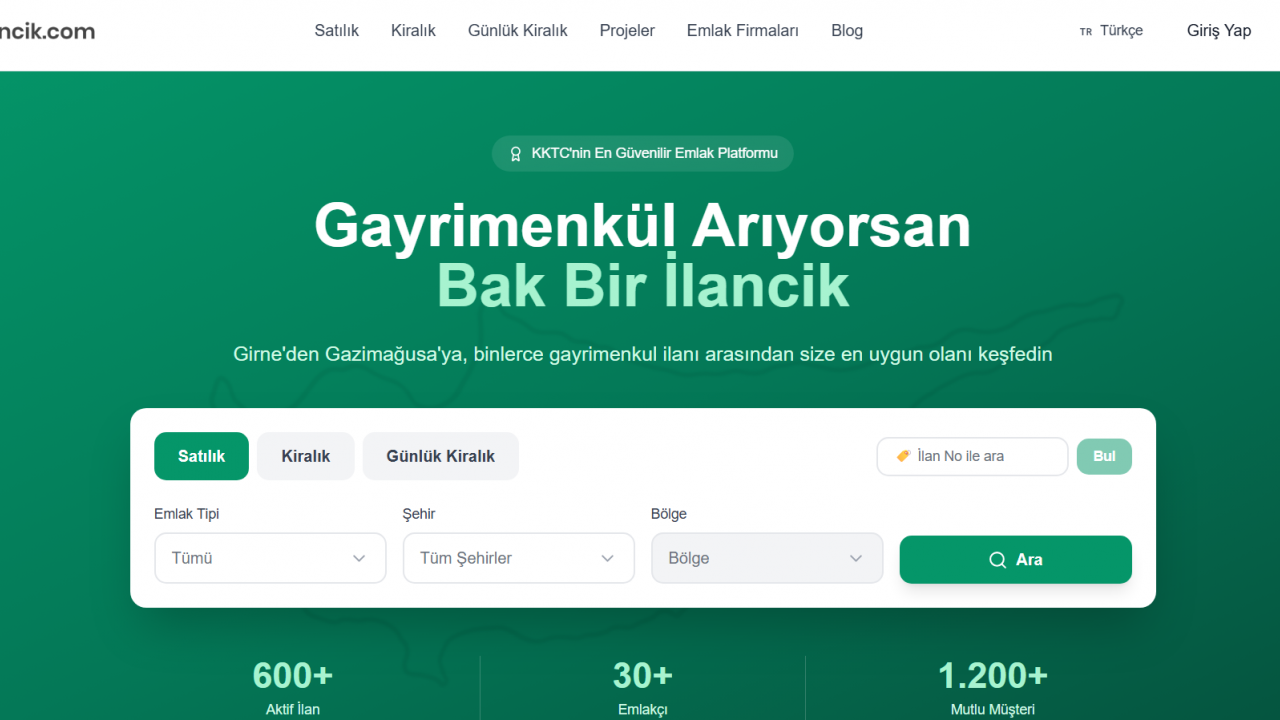Viewport: 1280px width, 720px height.
Task: Click the TR language flag icon
Action: coord(1086,32)
